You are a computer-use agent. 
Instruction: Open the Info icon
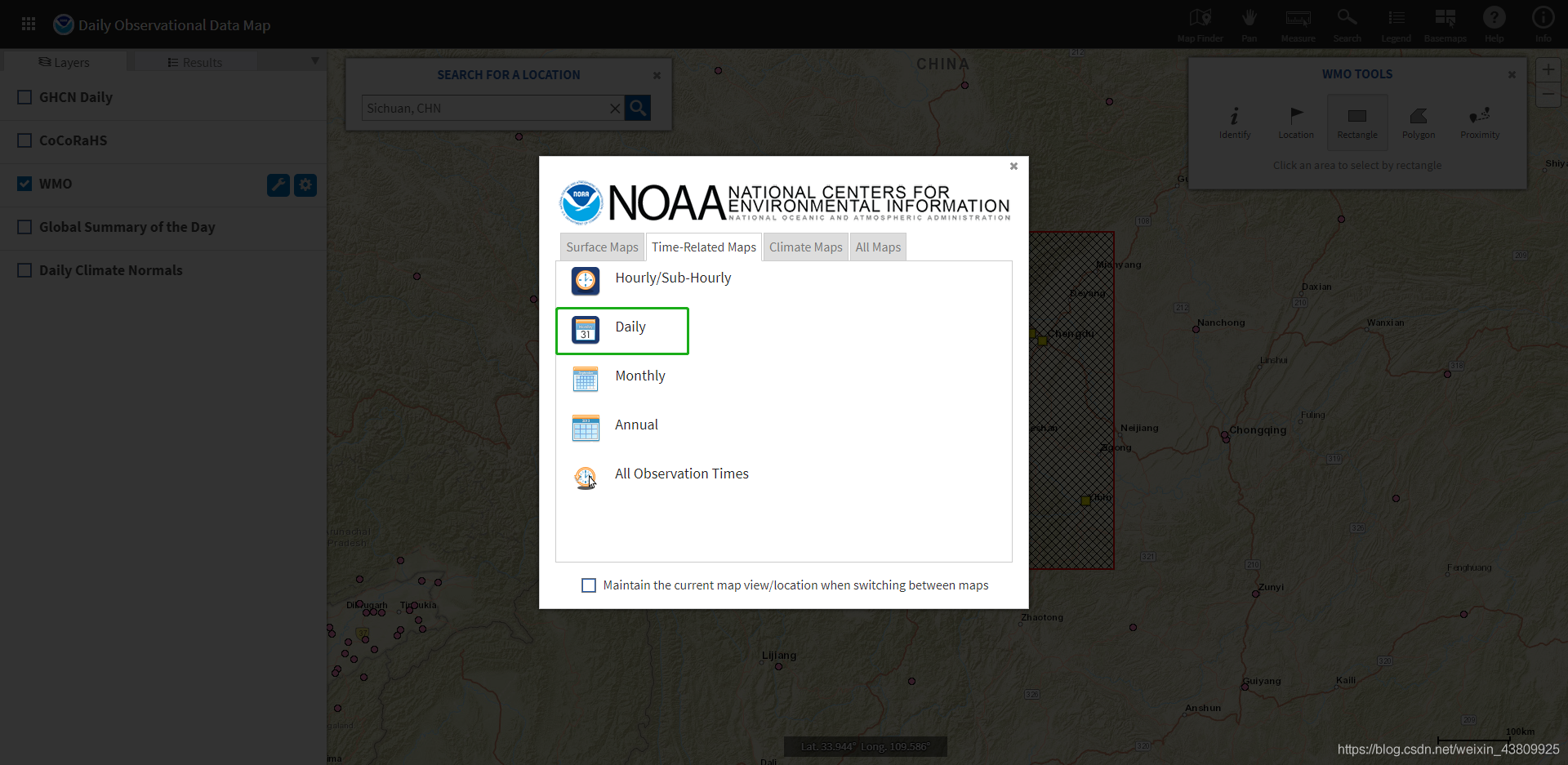tap(1543, 24)
